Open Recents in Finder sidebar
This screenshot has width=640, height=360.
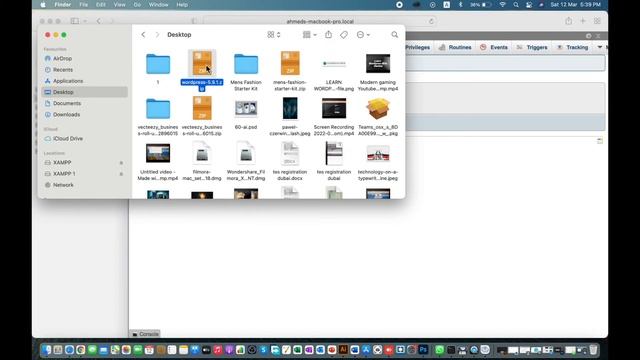[62, 70]
